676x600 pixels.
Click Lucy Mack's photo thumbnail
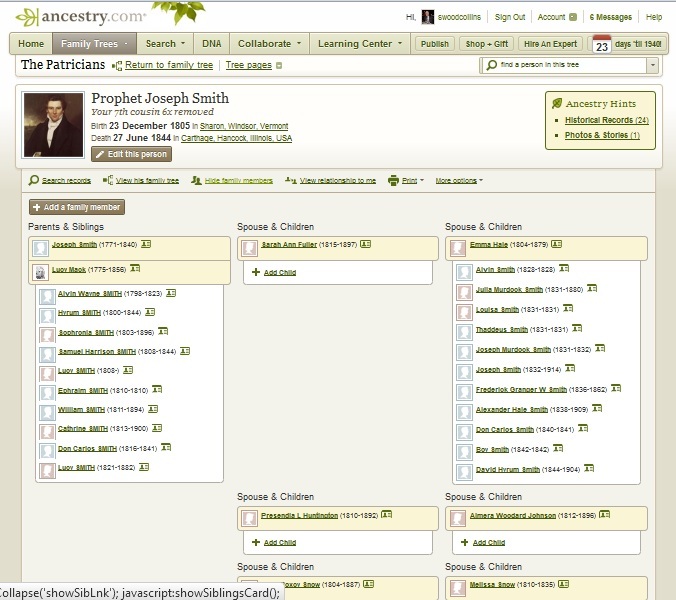(40, 272)
